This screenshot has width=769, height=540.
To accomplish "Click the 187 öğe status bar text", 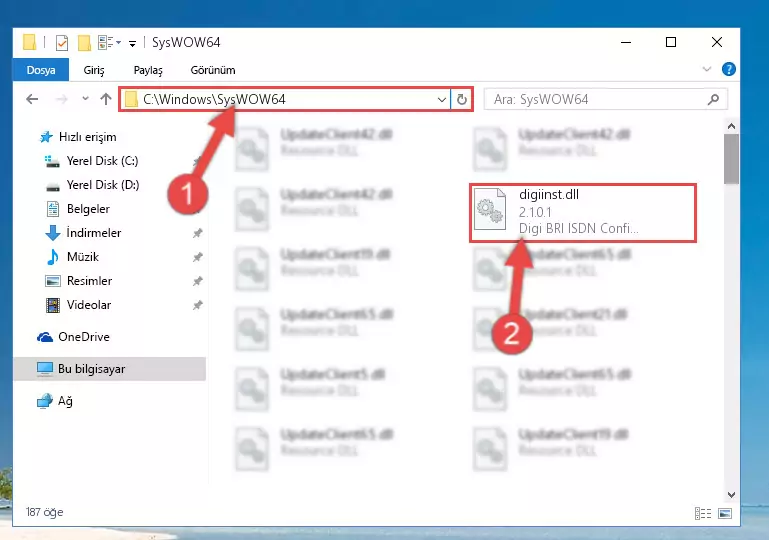I will pyautogui.click(x=45, y=513).
